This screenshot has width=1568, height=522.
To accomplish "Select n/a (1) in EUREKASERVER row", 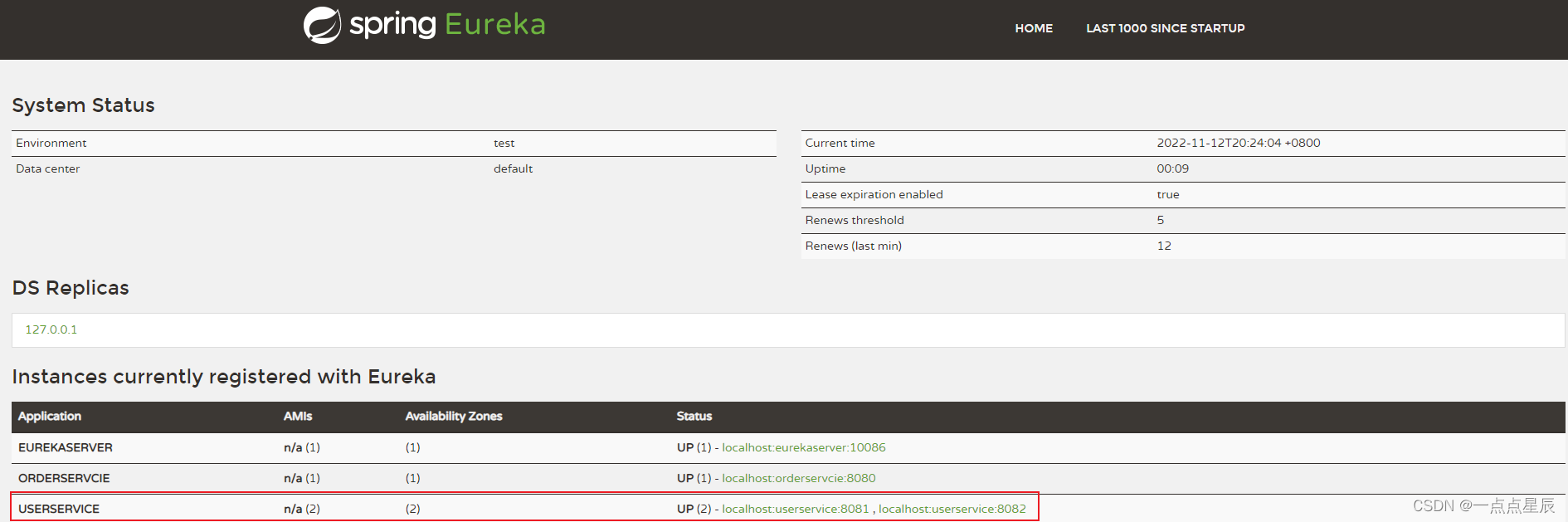I will (x=302, y=447).
